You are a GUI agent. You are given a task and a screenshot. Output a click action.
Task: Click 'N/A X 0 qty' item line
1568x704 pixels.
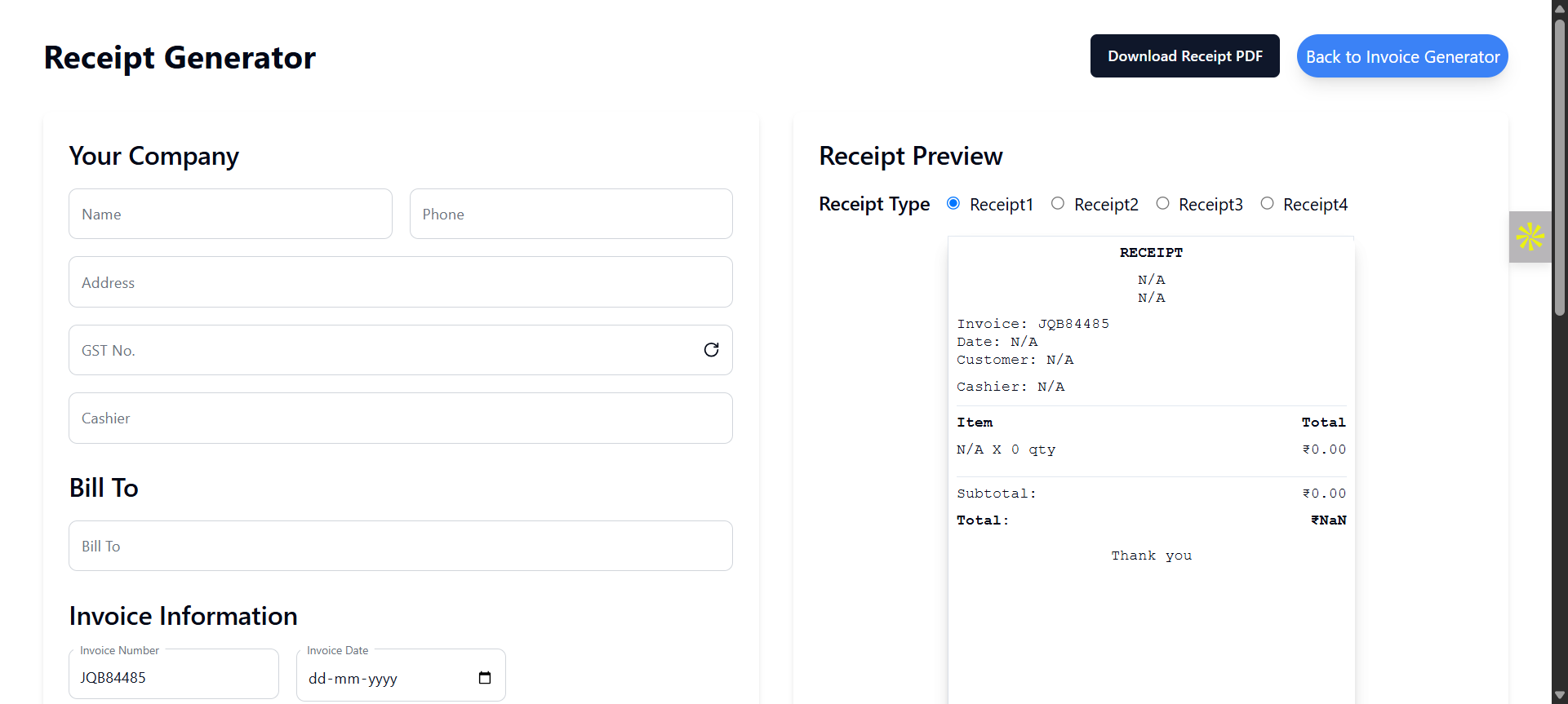pyautogui.click(x=1006, y=449)
